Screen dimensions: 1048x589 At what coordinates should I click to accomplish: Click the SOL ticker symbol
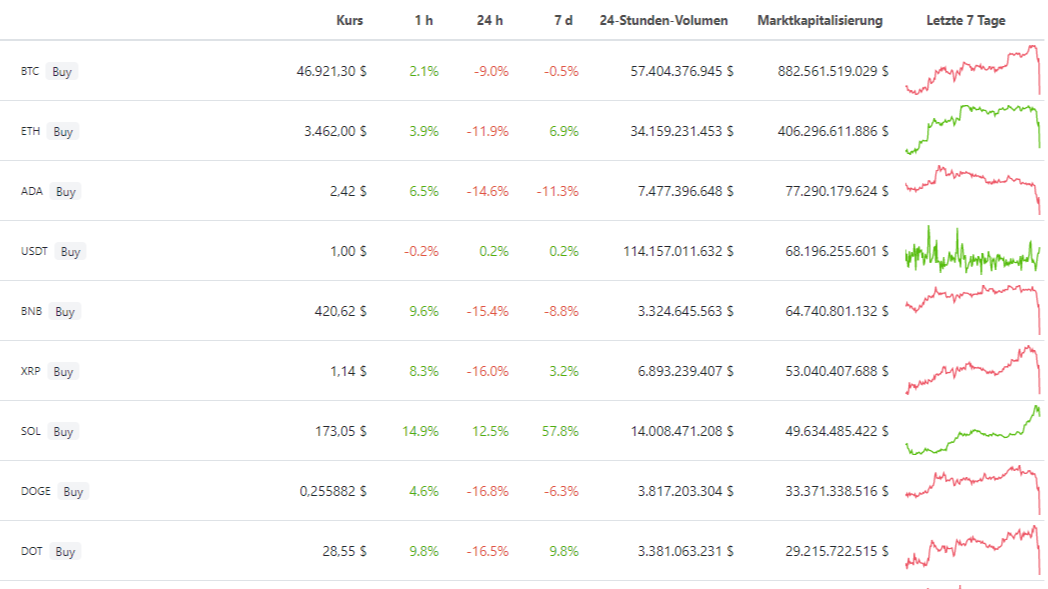point(31,431)
